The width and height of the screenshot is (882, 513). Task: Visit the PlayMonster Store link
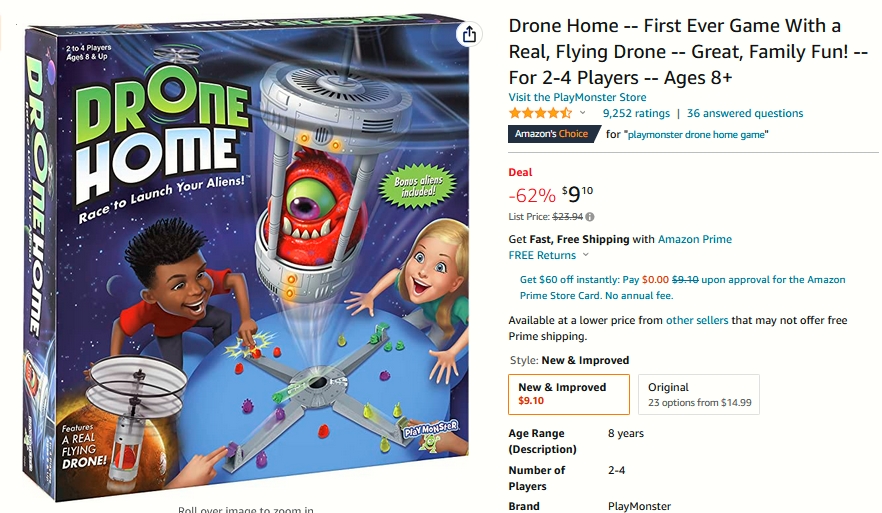click(577, 97)
